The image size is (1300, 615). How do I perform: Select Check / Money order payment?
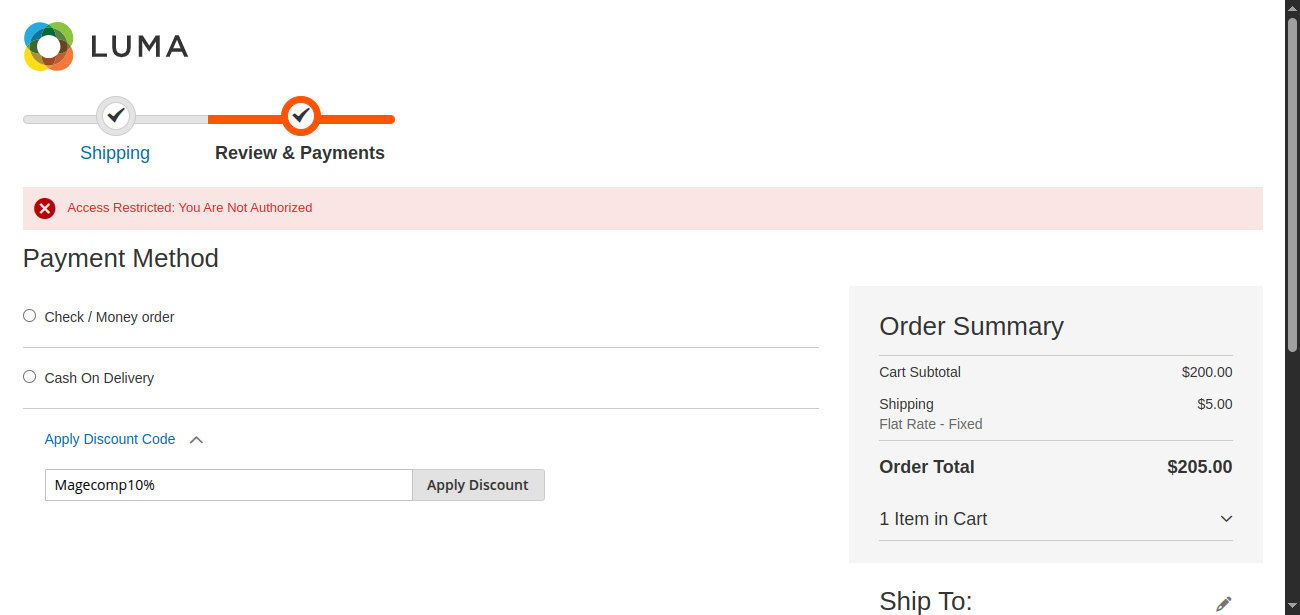[30, 316]
